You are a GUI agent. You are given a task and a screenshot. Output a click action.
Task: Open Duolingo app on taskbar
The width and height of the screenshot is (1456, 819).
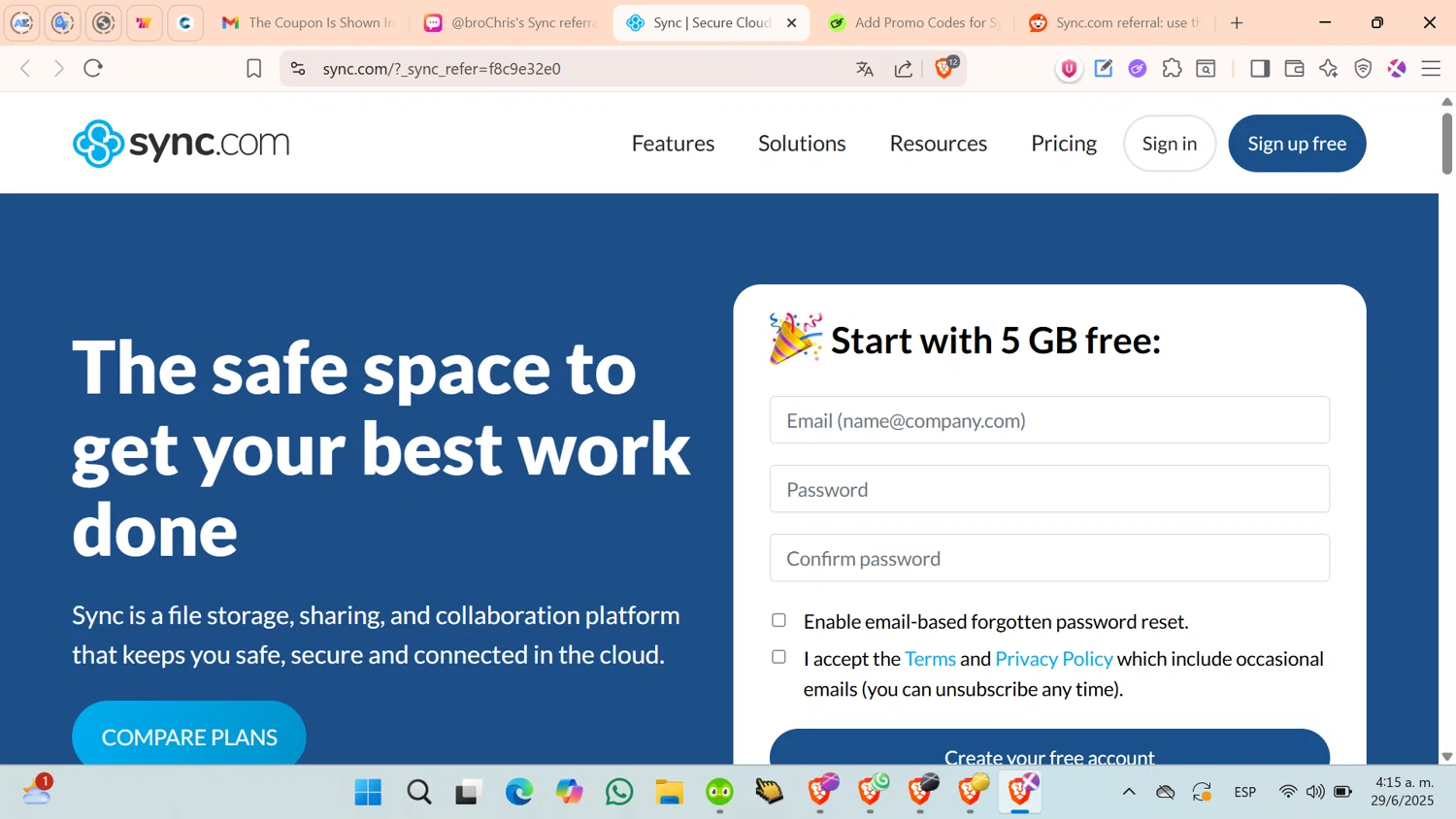[x=719, y=792]
